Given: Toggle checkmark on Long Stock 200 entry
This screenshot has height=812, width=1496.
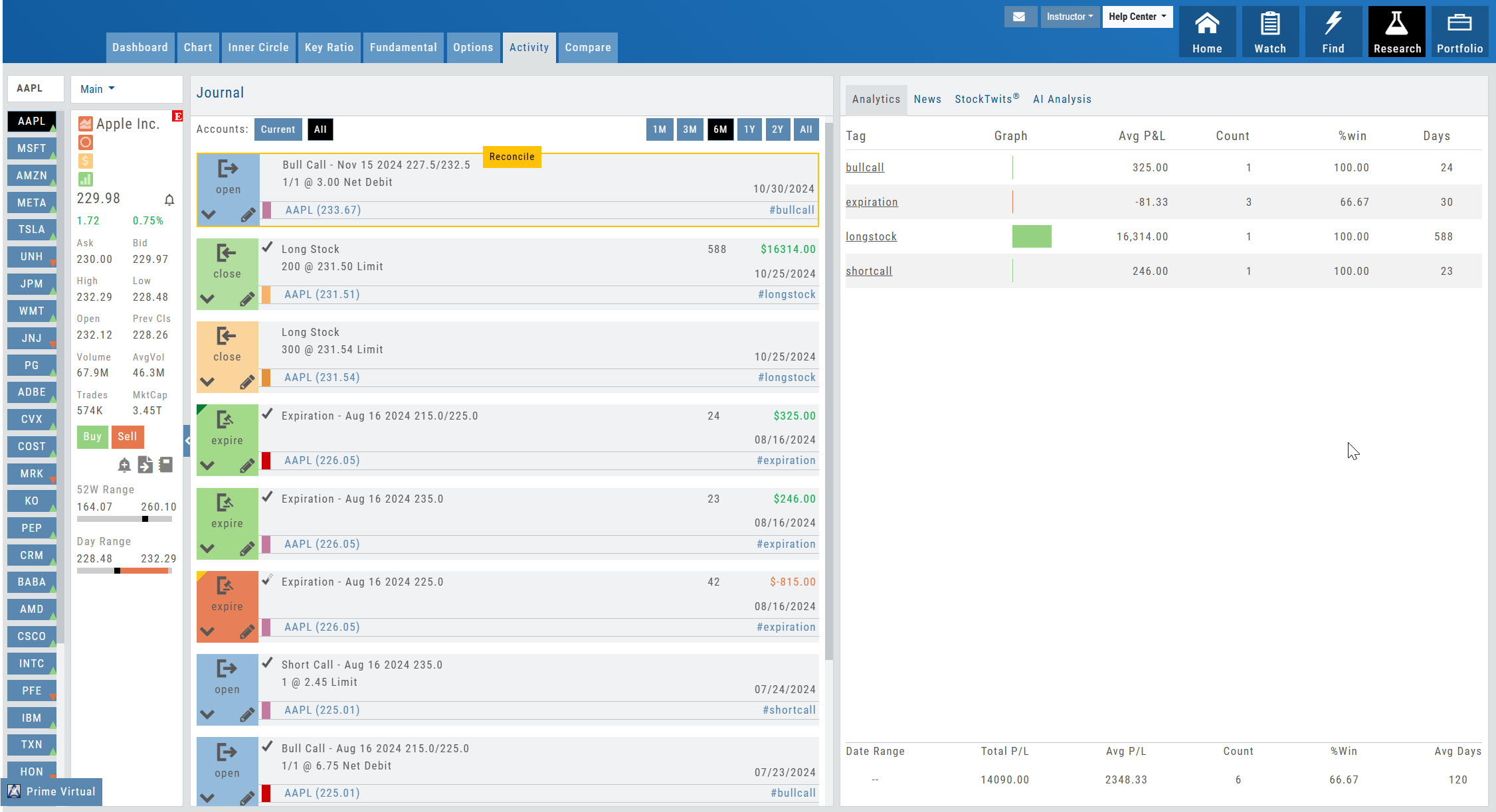Looking at the screenshot, I should 267,247.
